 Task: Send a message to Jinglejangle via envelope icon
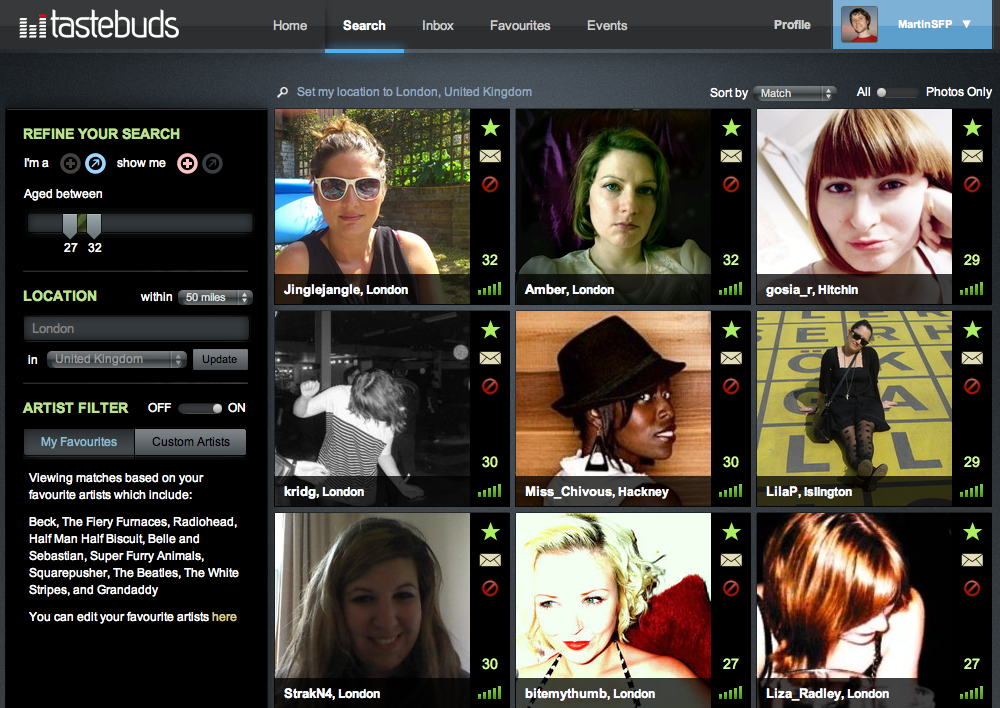[x=490, y=156]
